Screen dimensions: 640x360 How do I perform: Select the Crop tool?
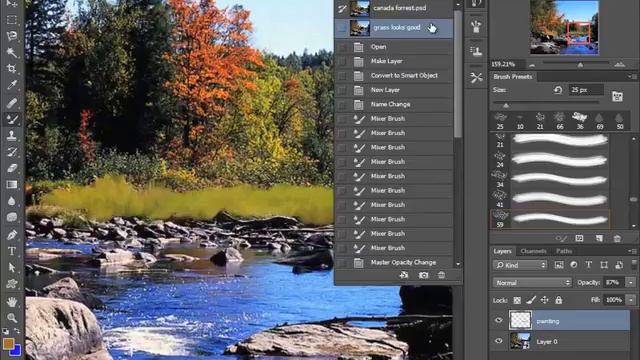click(12, 69)
